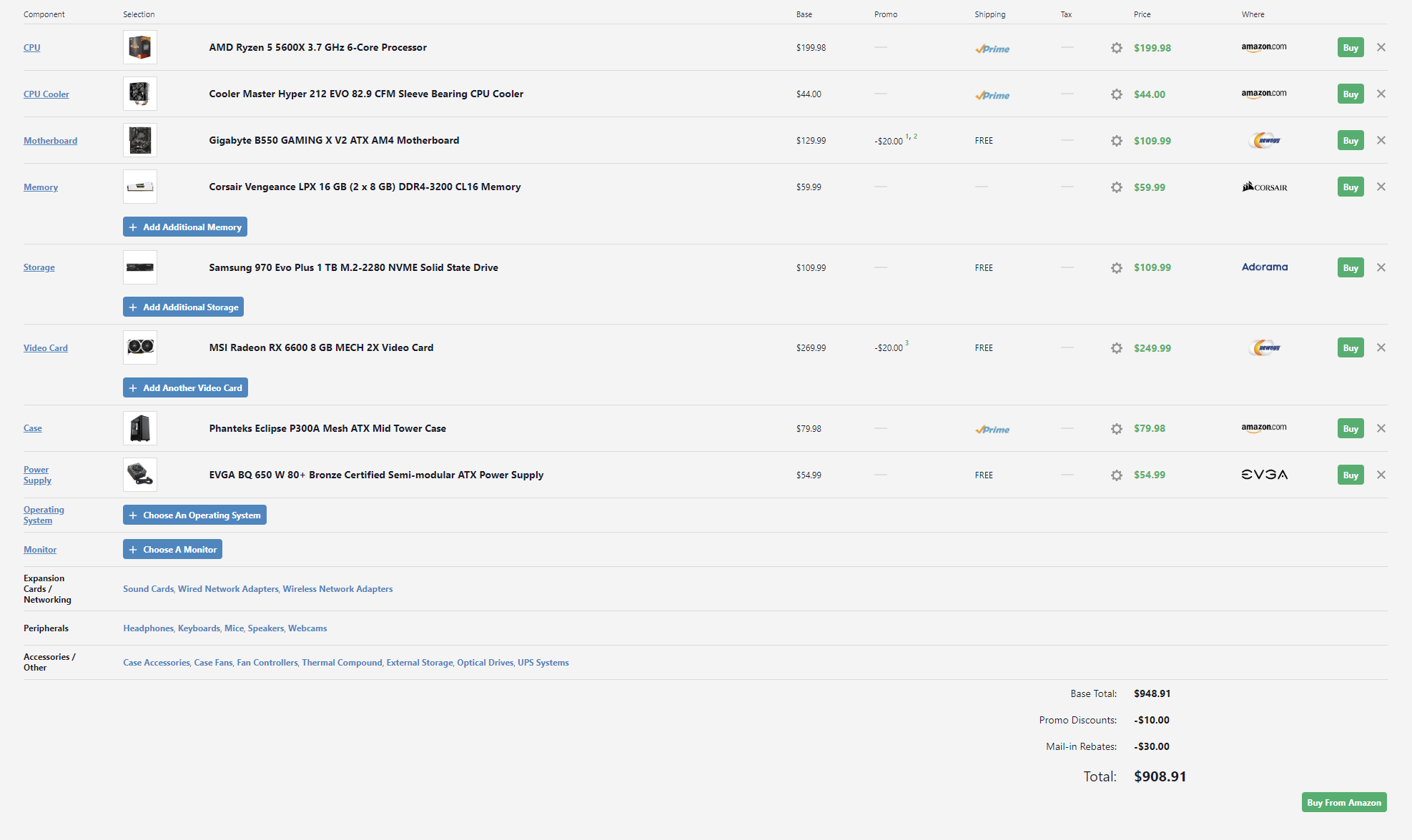Buy the Corsair Vengeance LPX memory
The image size is (1412, 840).
1351,187
